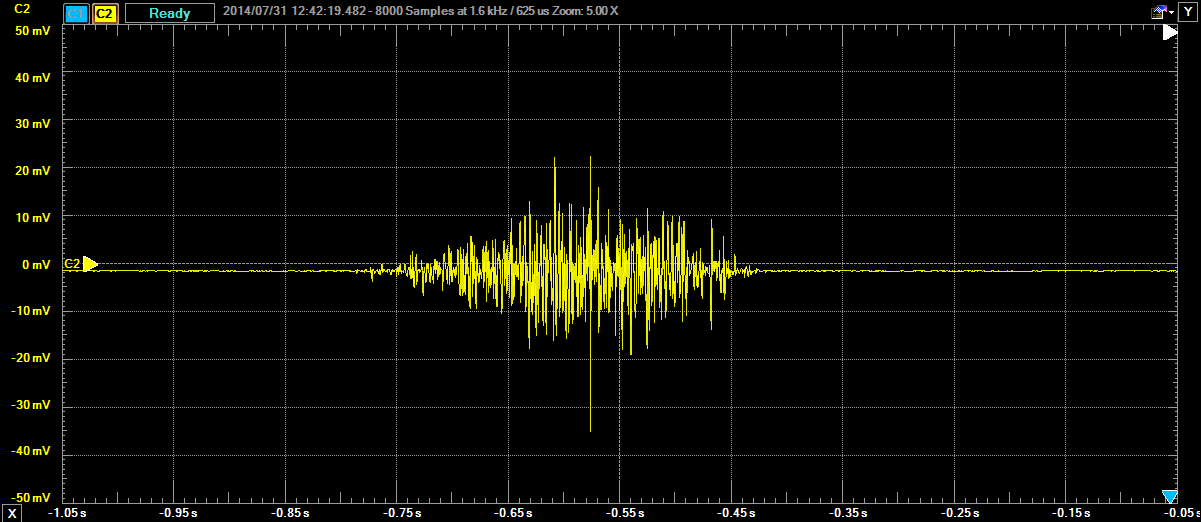Open the display options icon menu
The height and width of the screenshot is (522, 1201).
pos(1159,12)
